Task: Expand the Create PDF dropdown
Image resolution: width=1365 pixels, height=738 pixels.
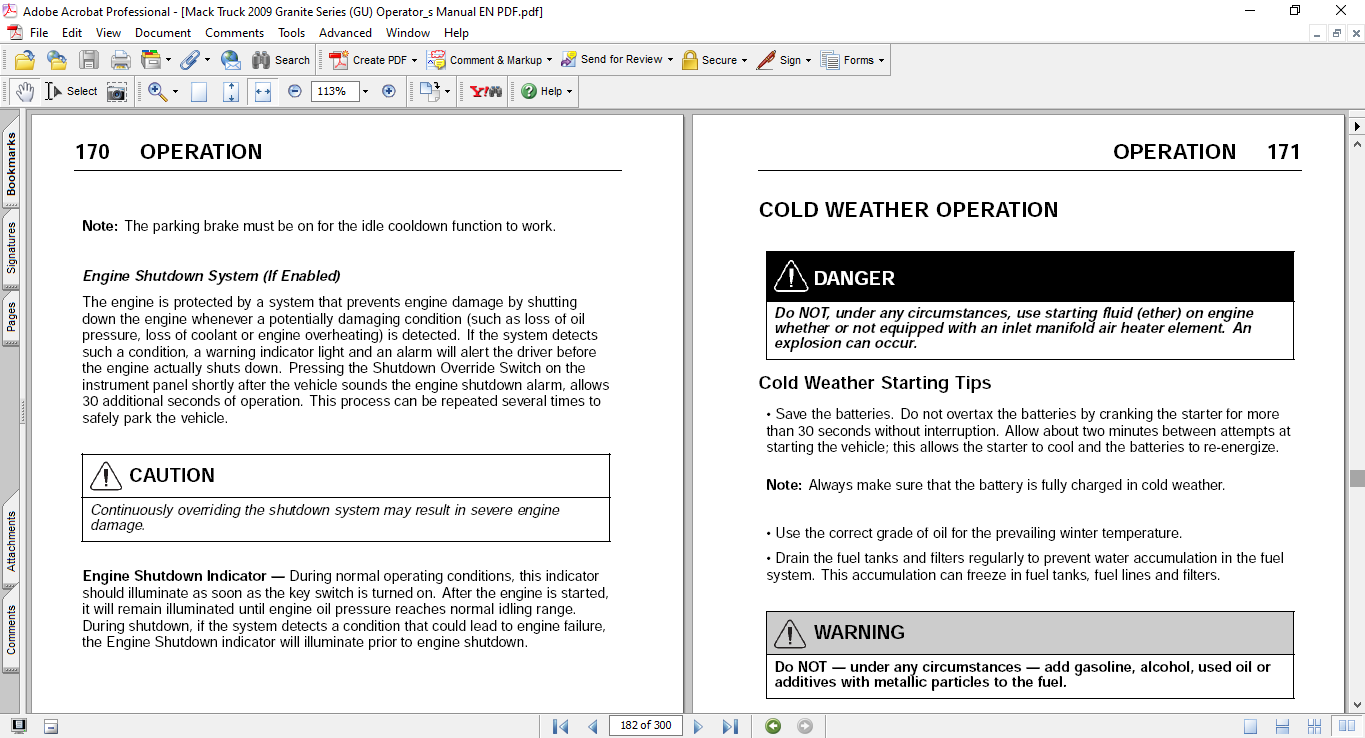Action: pos(415,60)
